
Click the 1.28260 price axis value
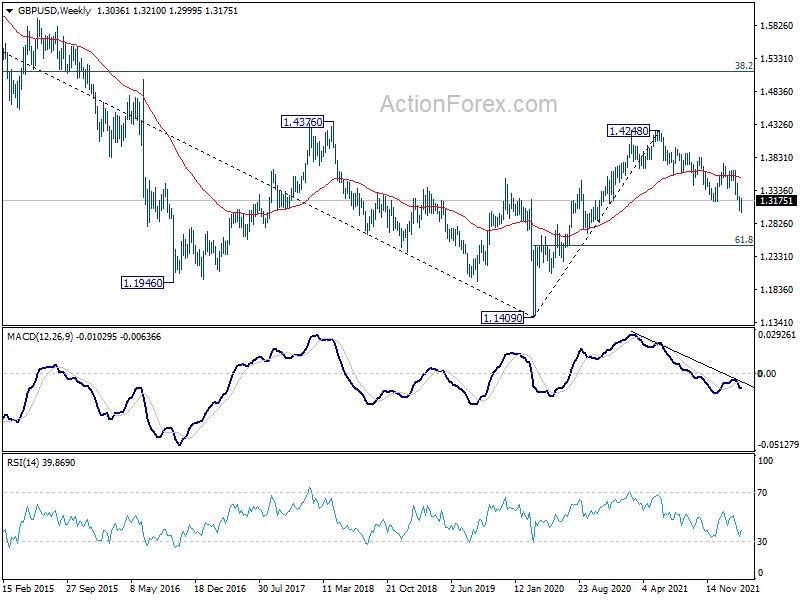777,223
